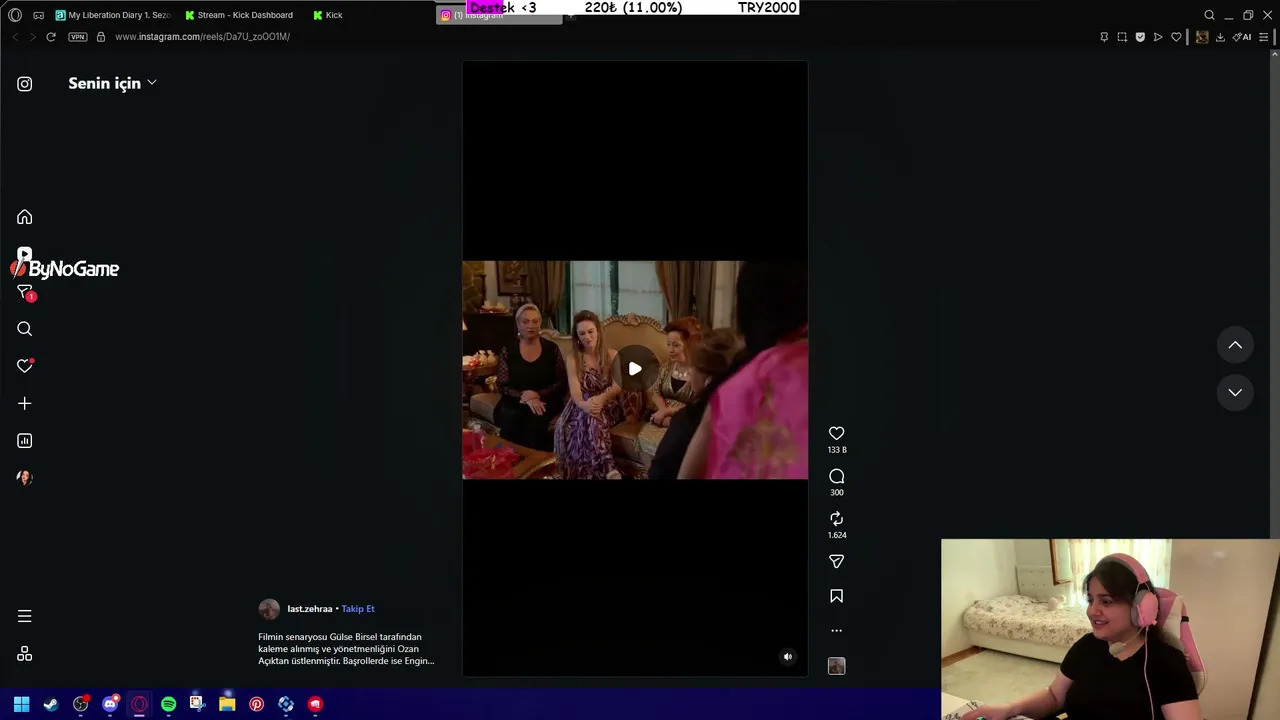Toggle the VPN badge in the address bar
The image size is (1280, 720).
(x=78, y=37)
